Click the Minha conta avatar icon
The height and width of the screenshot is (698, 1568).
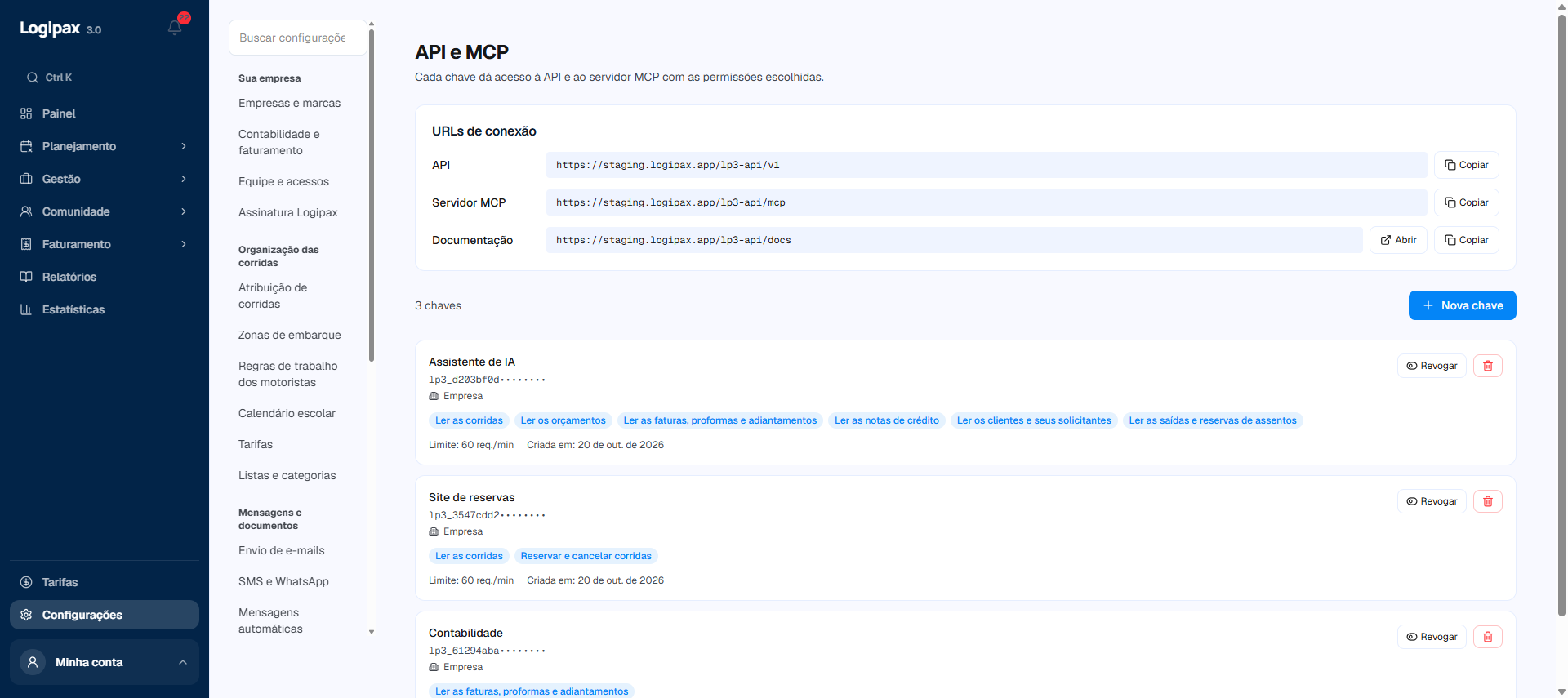[x=33, y=662]
